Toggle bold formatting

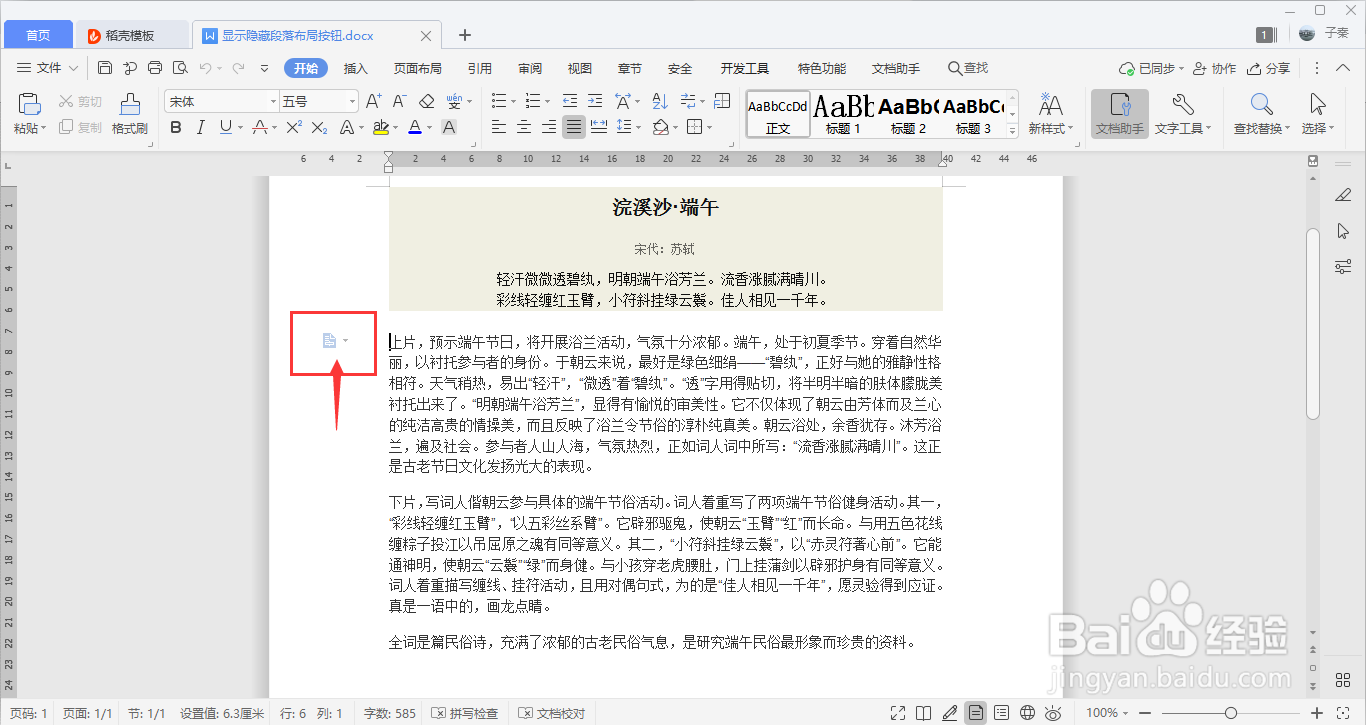(176, 128)
